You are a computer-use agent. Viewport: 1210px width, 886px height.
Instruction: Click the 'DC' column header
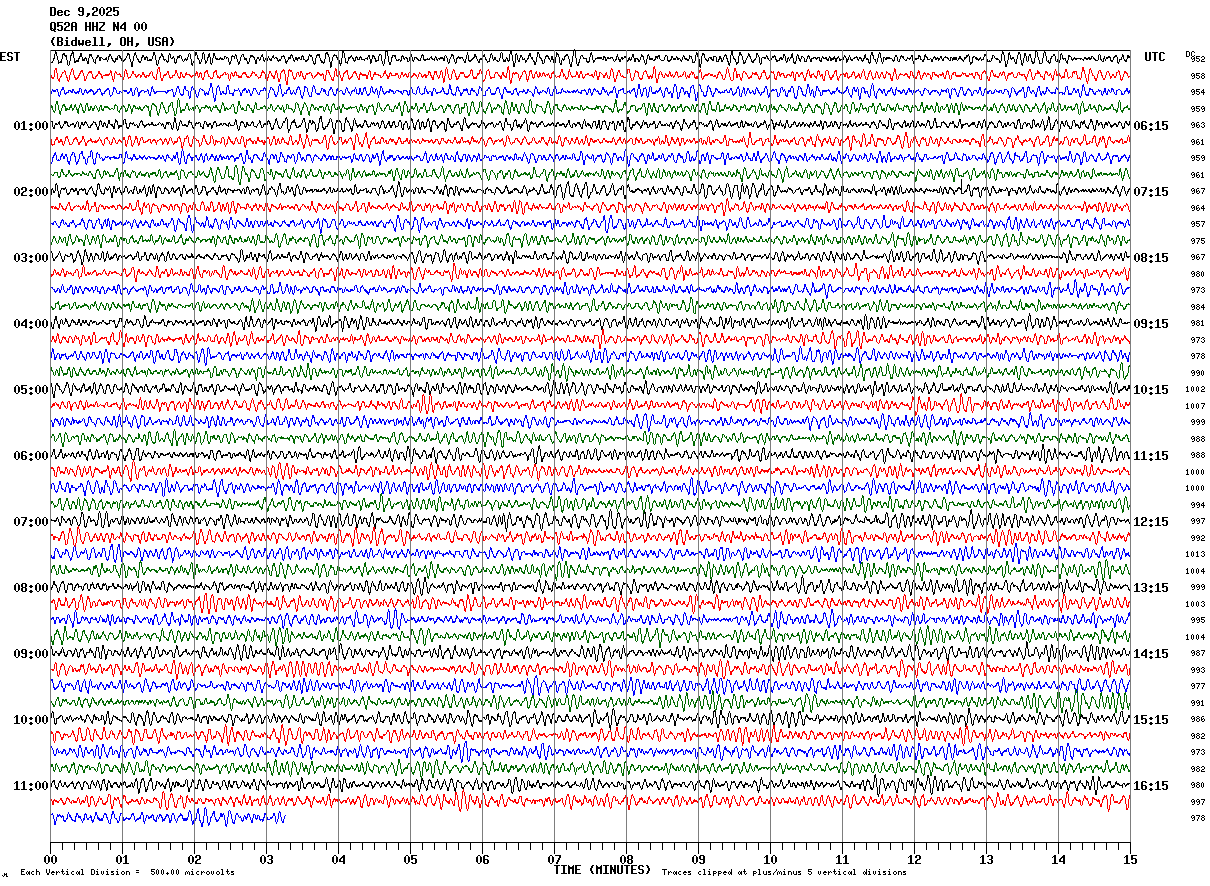1190,54
